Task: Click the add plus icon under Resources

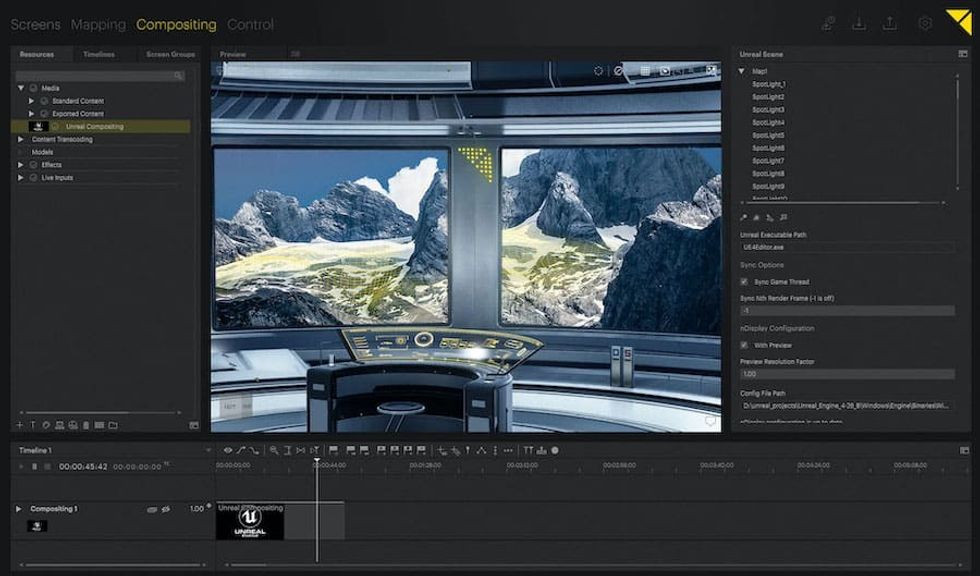Action: pyautogui.click(x=19, y=426)
